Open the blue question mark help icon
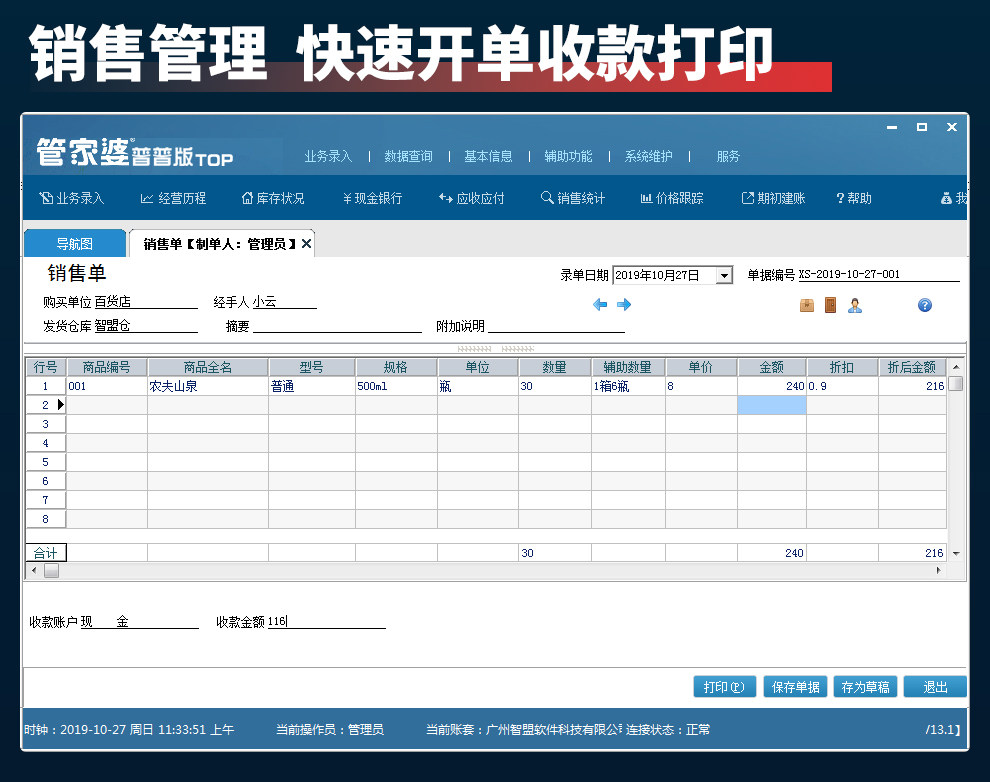Screen dimensions: 990x782 coord(924,305)
